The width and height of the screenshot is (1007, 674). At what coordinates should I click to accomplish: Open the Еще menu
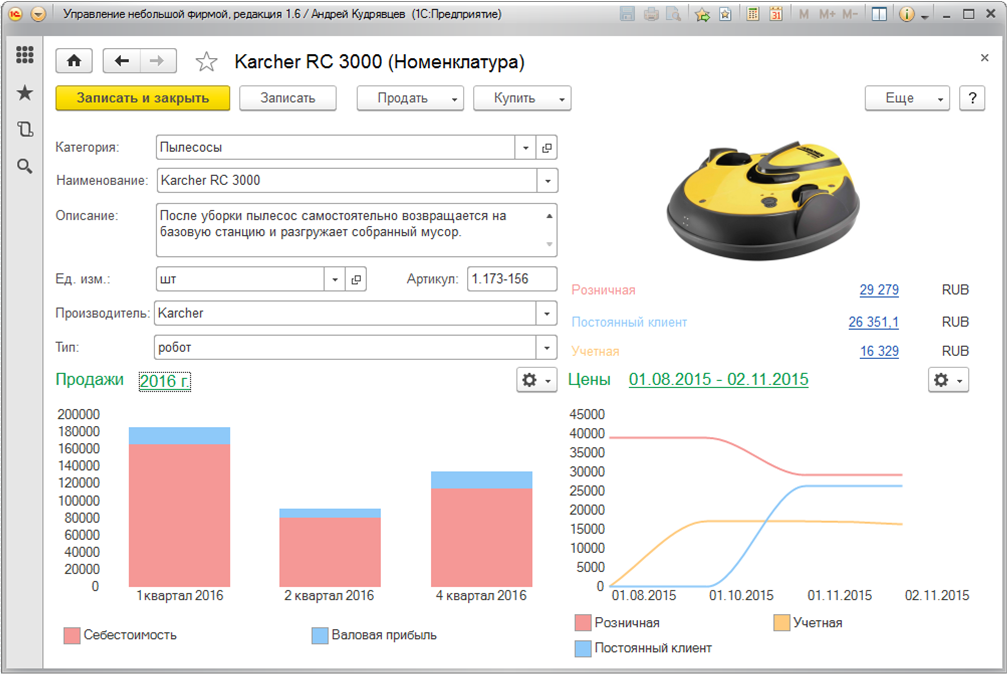[x=907, y=98]
